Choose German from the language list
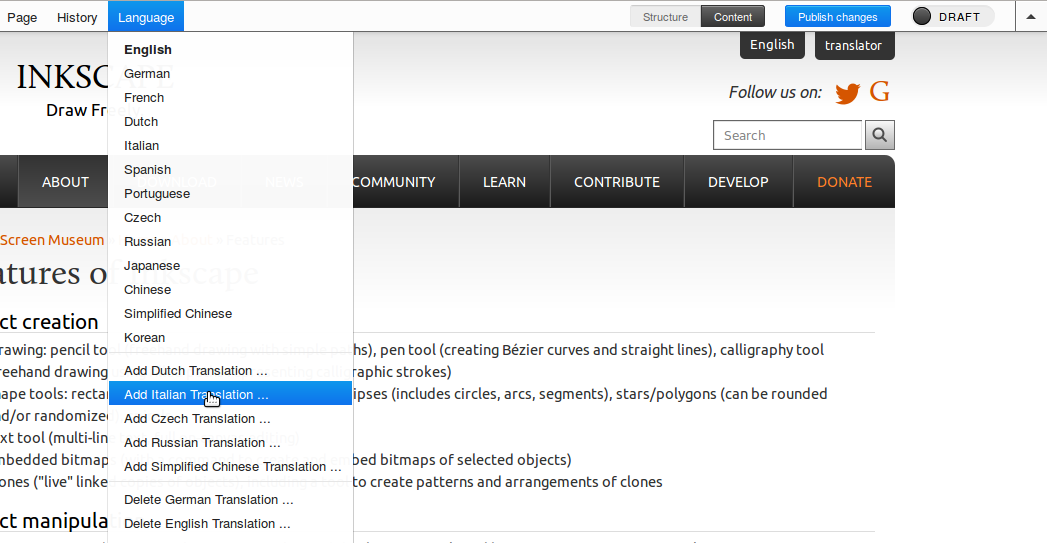Viewport: 1047px width, 543px height. click(x=147, y=73)
